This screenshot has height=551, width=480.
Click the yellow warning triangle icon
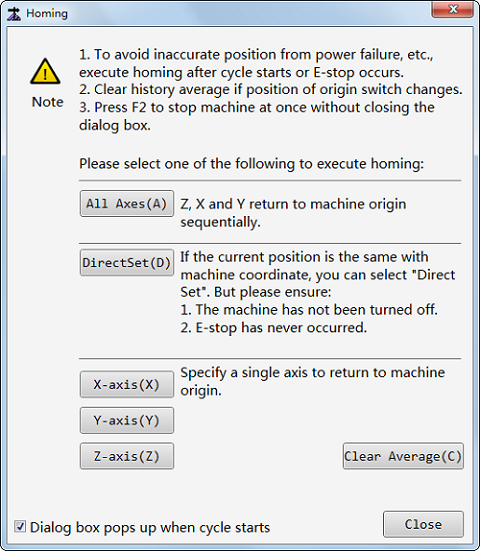[45, 71]
